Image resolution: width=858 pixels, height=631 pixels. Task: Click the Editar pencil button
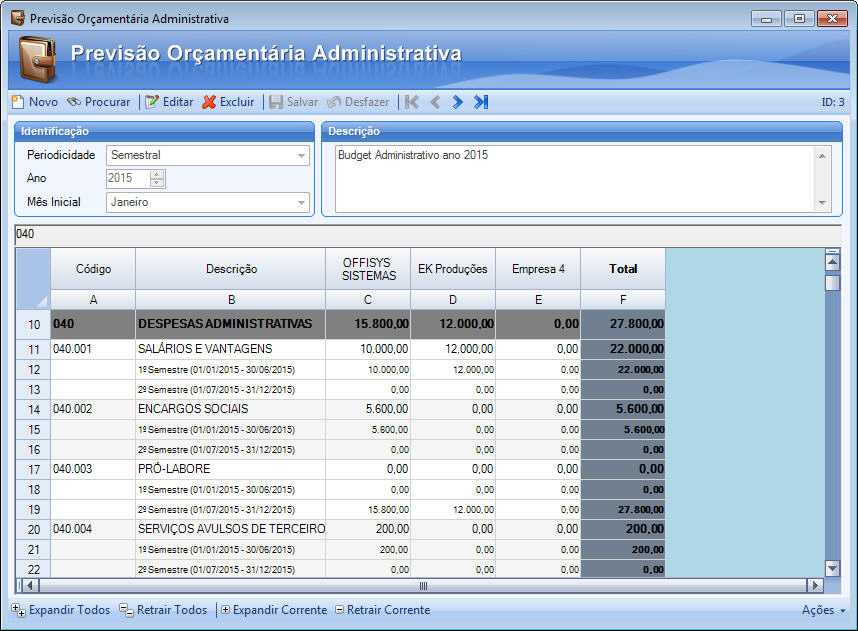point(169,102)
